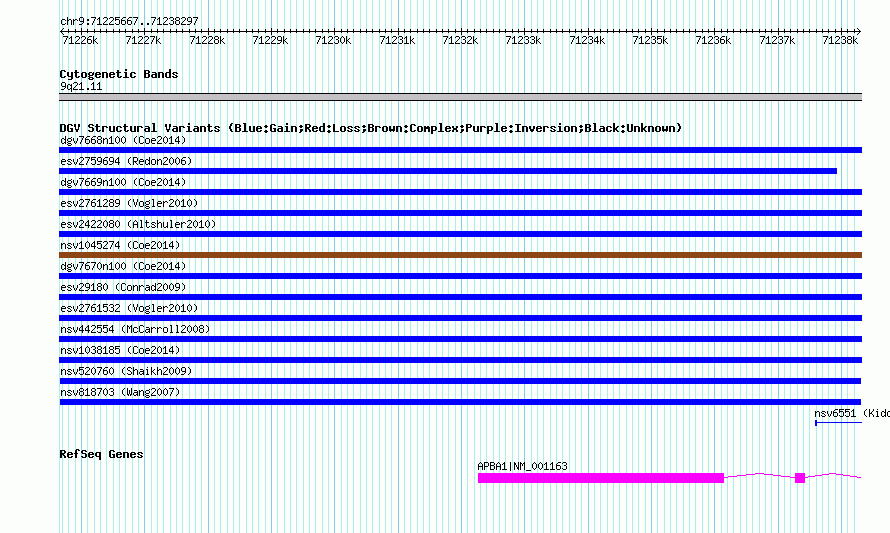890x533 pixels.
Task: Open the nsv1045274 (Coe2014) variant label
Action: click(x=120, y=245)
